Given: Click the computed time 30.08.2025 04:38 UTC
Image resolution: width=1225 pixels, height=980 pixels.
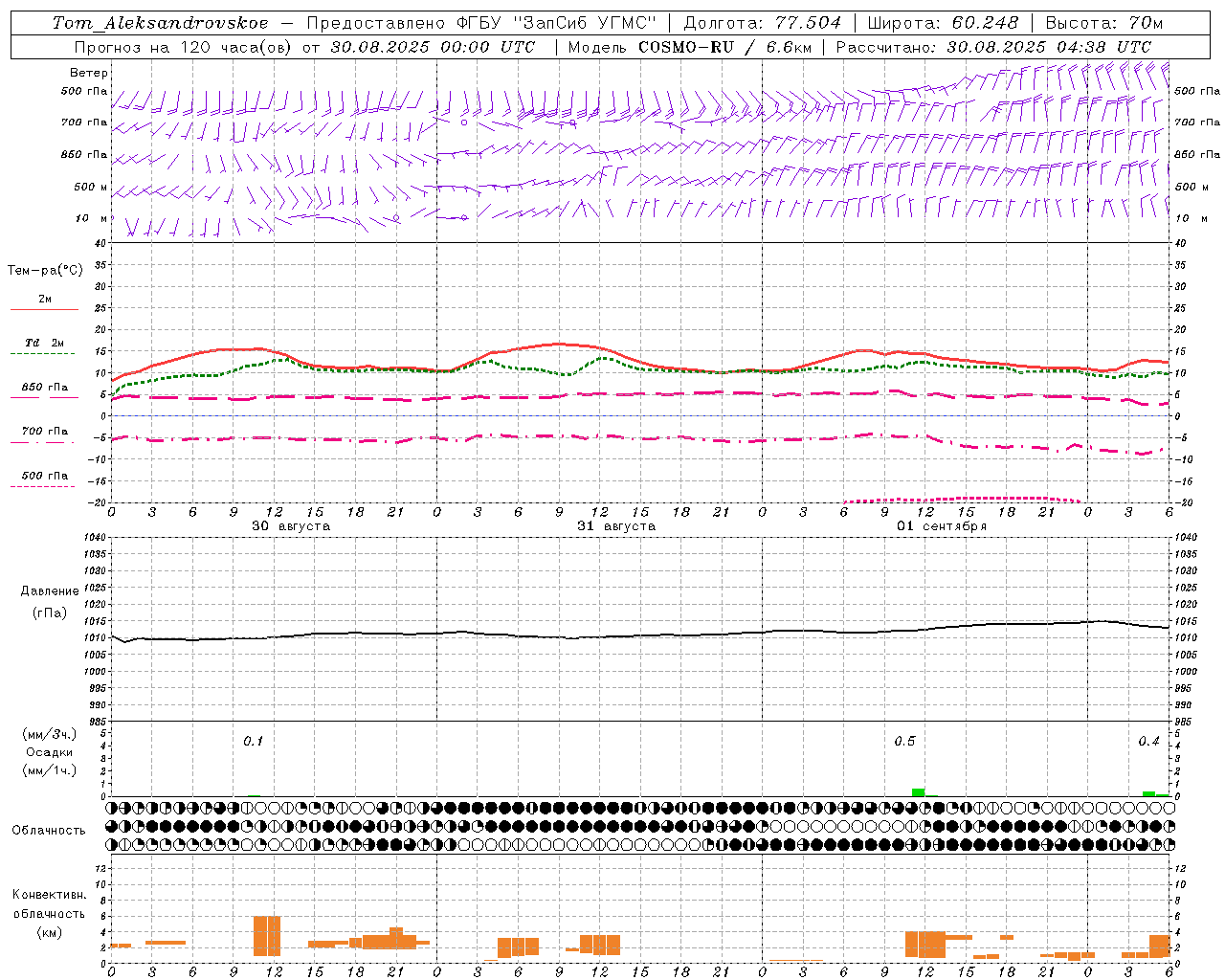Looking at the screenshot, I should point(1049,47).
